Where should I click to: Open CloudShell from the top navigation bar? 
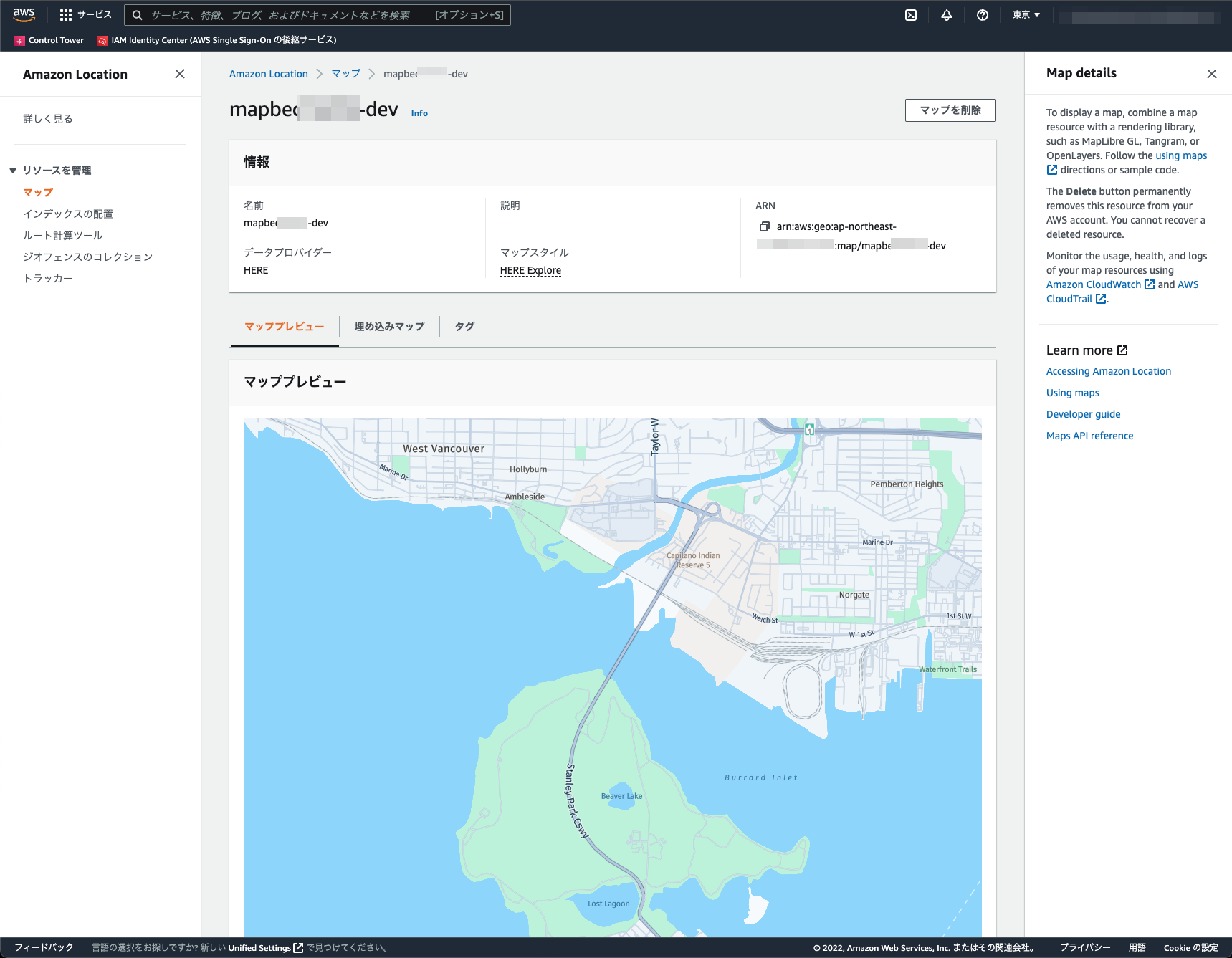click(x=910, y=14)
